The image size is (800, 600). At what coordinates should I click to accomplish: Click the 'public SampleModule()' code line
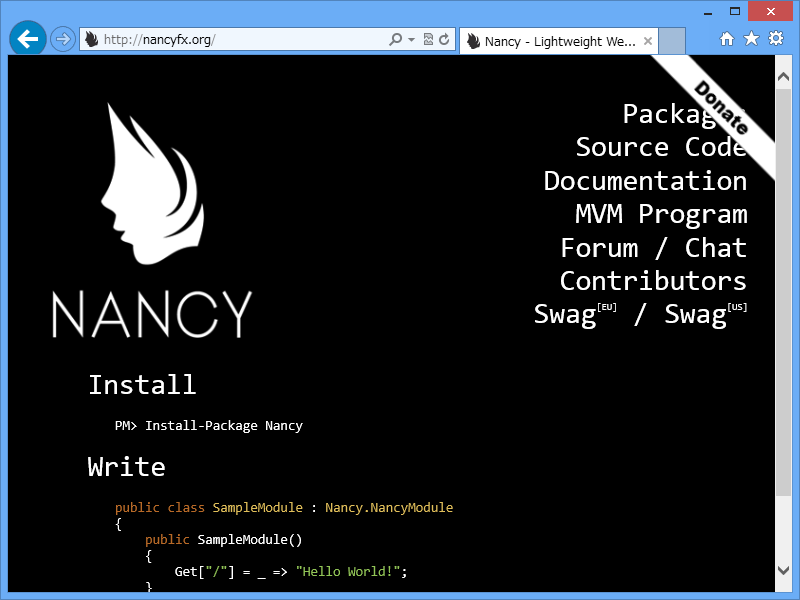[223, 539]
